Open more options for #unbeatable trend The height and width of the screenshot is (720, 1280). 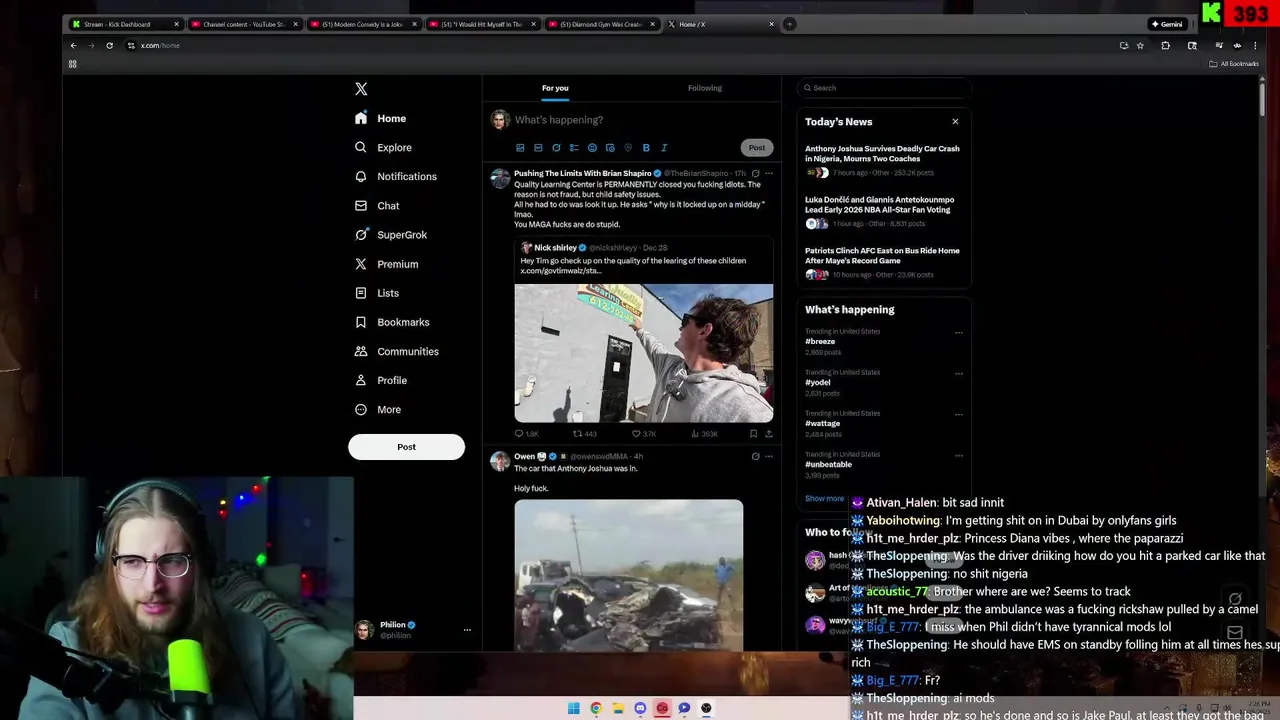click(x=959, y=456)
